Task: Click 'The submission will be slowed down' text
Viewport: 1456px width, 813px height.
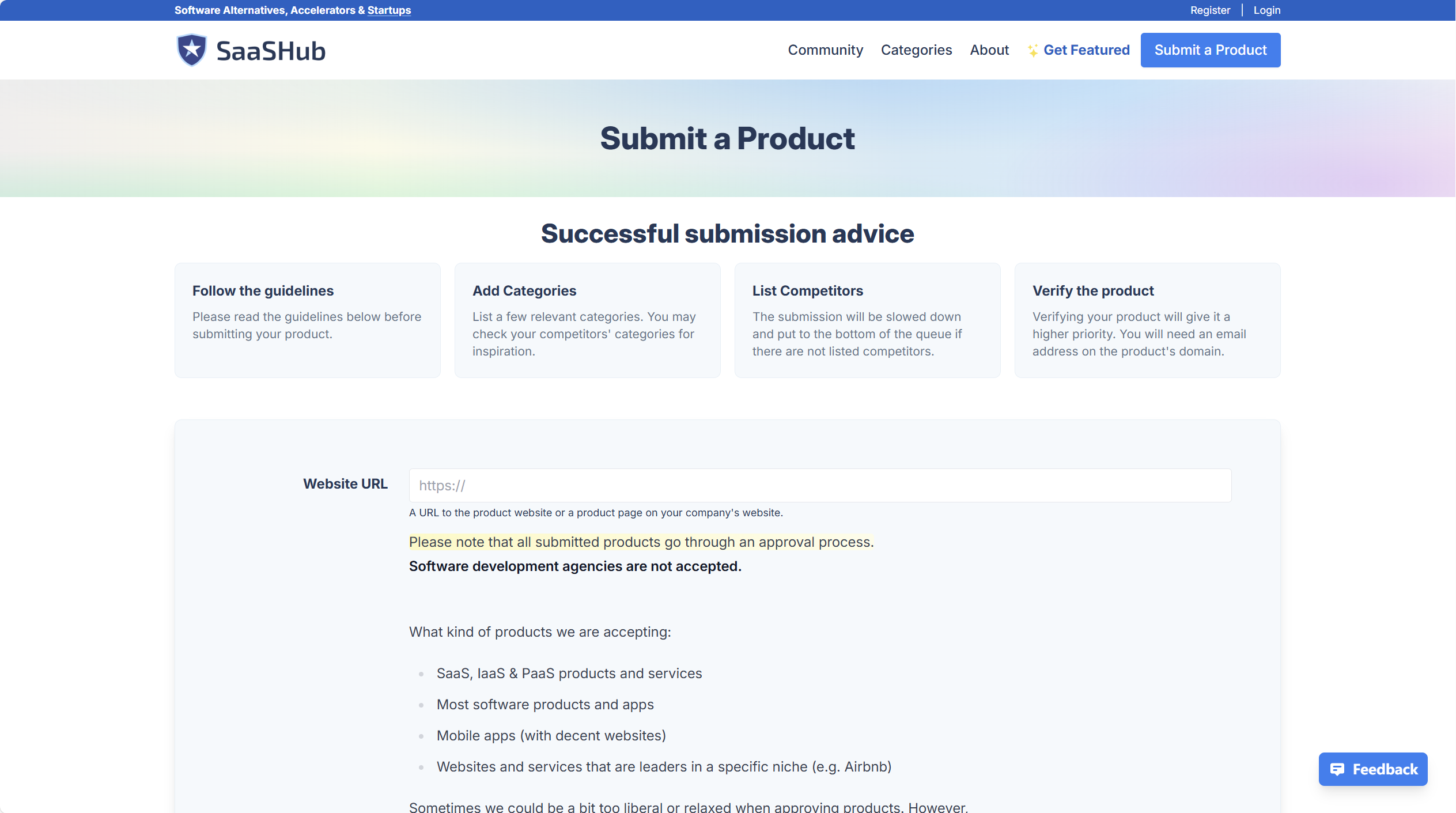Action: pyautogui.click(x=857, y=334)
